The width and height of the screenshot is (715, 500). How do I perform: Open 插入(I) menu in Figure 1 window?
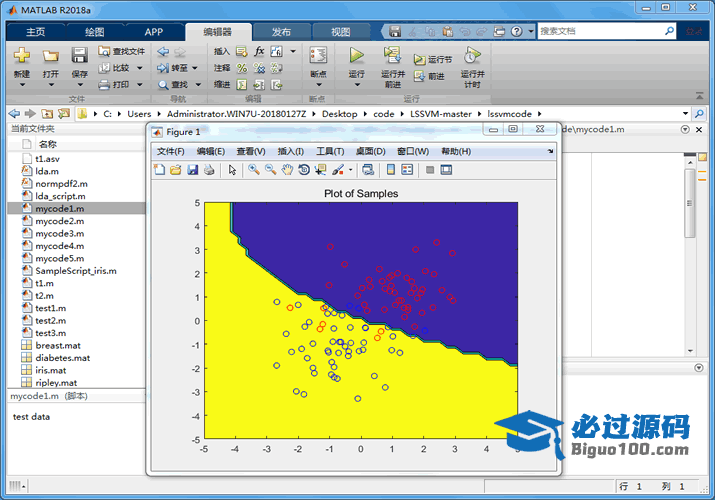290,151
